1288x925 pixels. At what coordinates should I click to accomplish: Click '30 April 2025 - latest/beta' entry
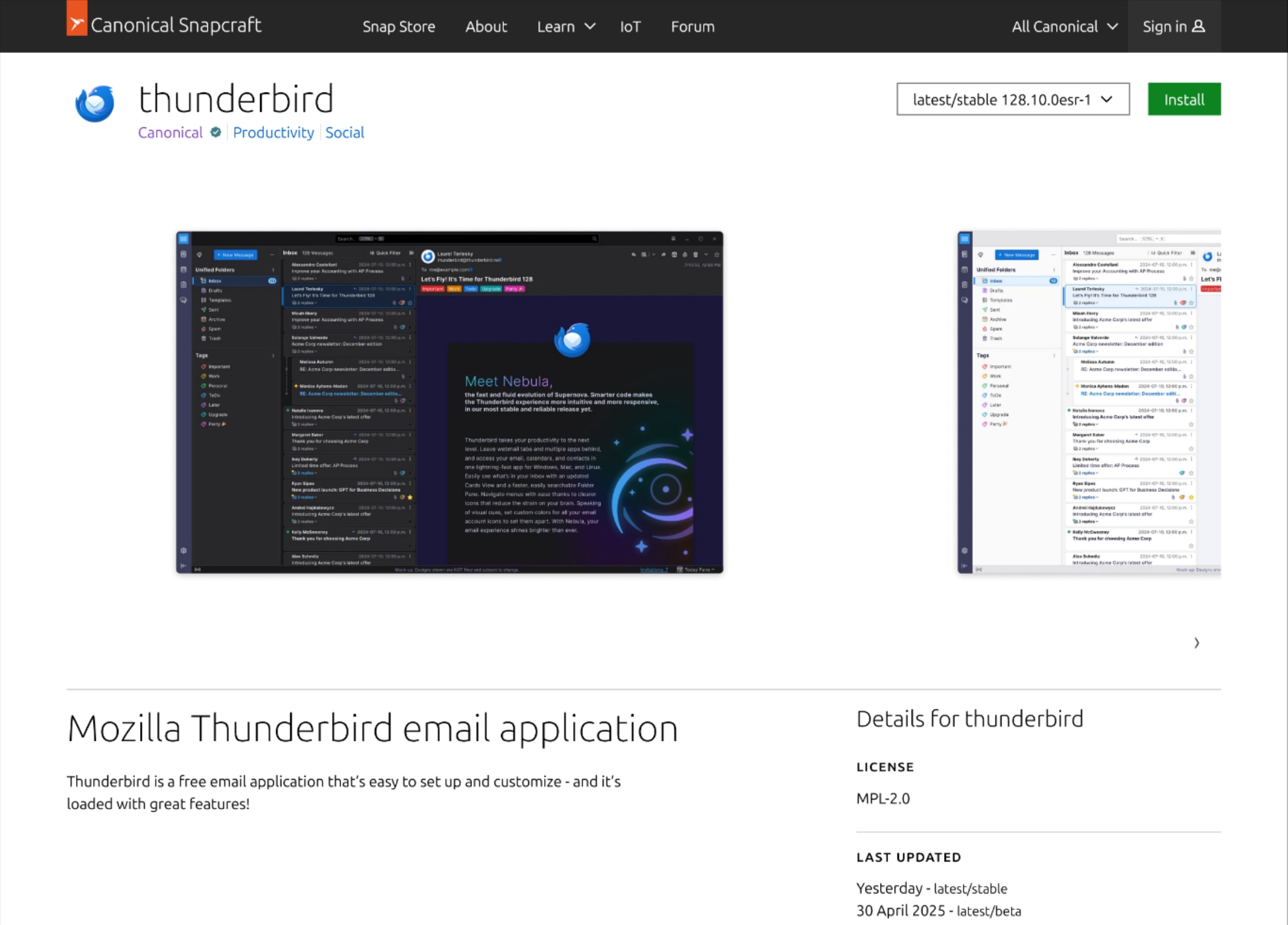click(939, 911)
